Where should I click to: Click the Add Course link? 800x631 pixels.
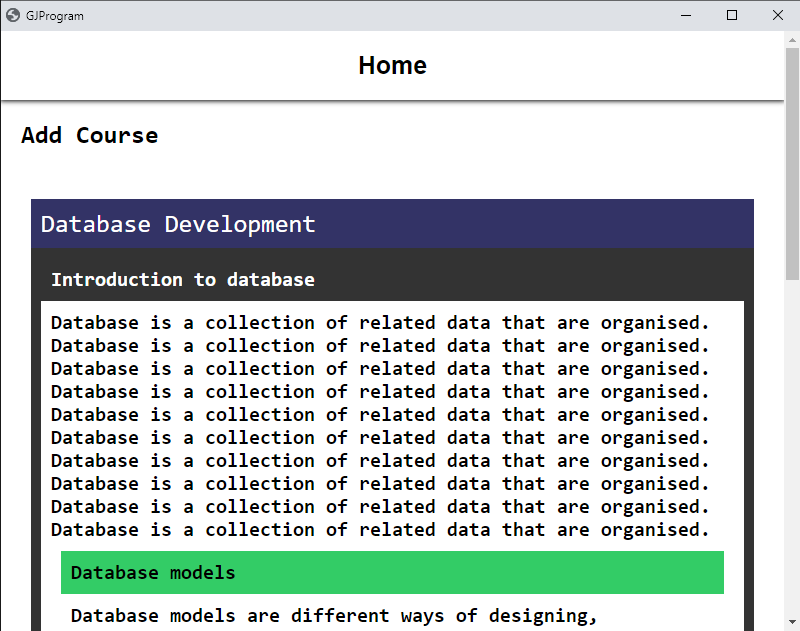(89, 135)
